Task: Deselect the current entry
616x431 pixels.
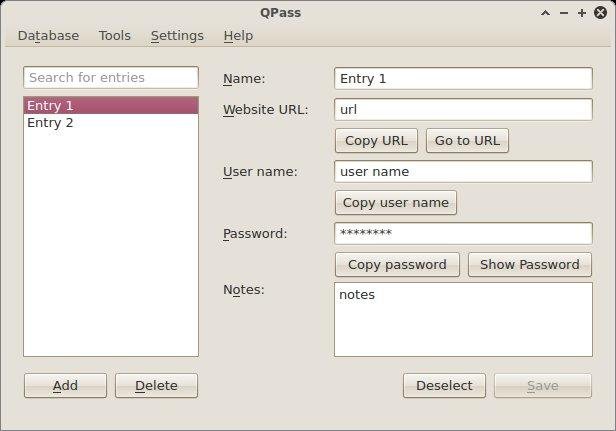Action: coord(444,385)
